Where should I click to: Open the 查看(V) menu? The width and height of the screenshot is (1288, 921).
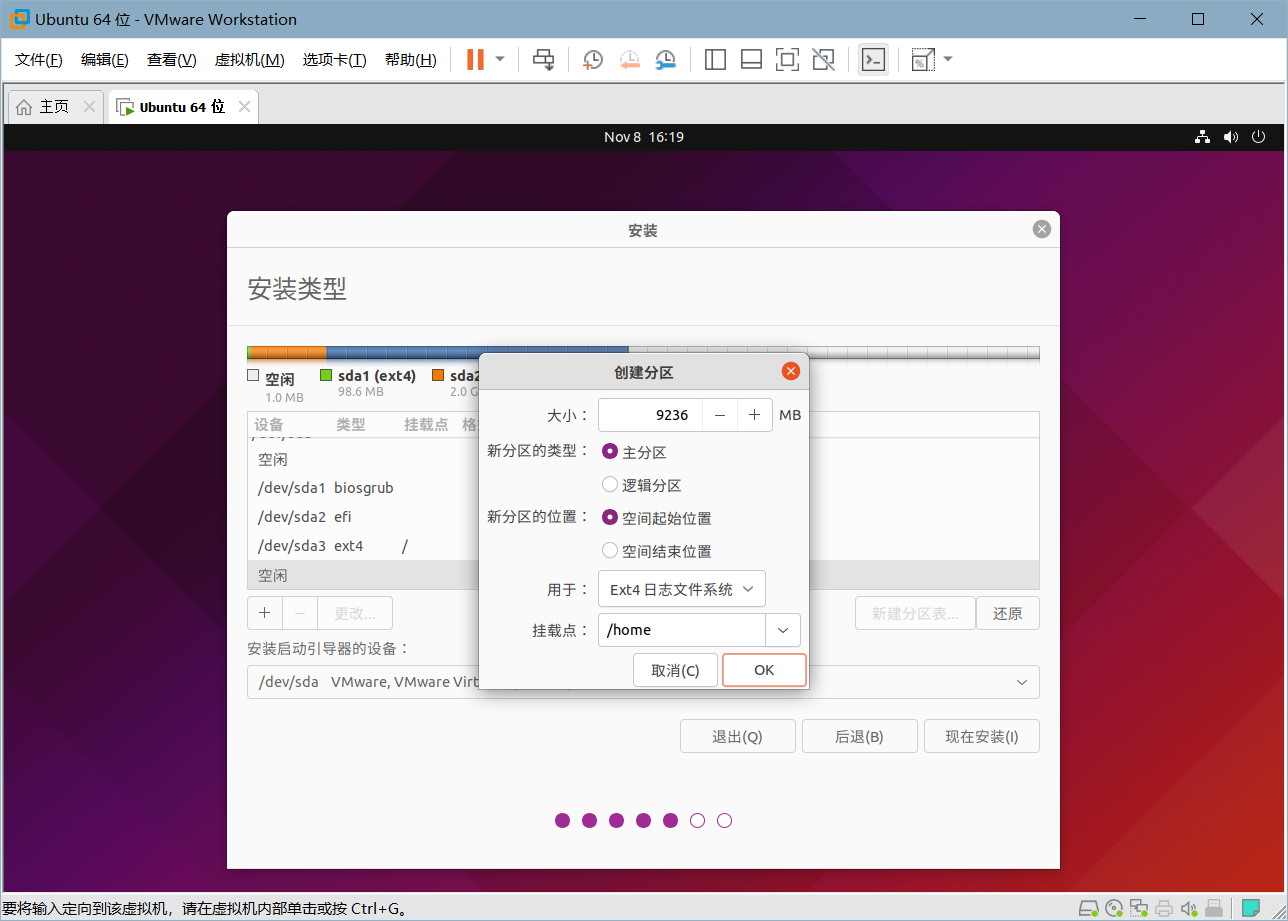172,60
